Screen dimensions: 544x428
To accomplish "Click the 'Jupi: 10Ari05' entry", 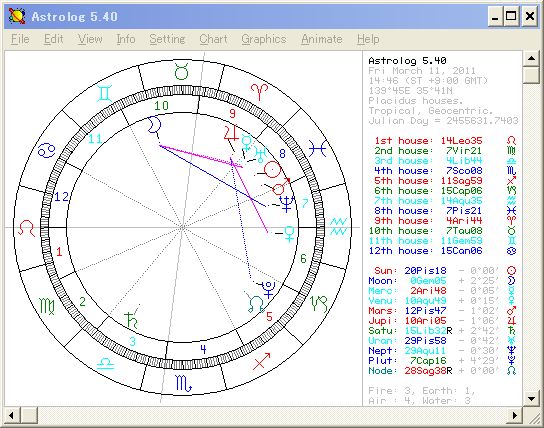I will coord(443,321).
